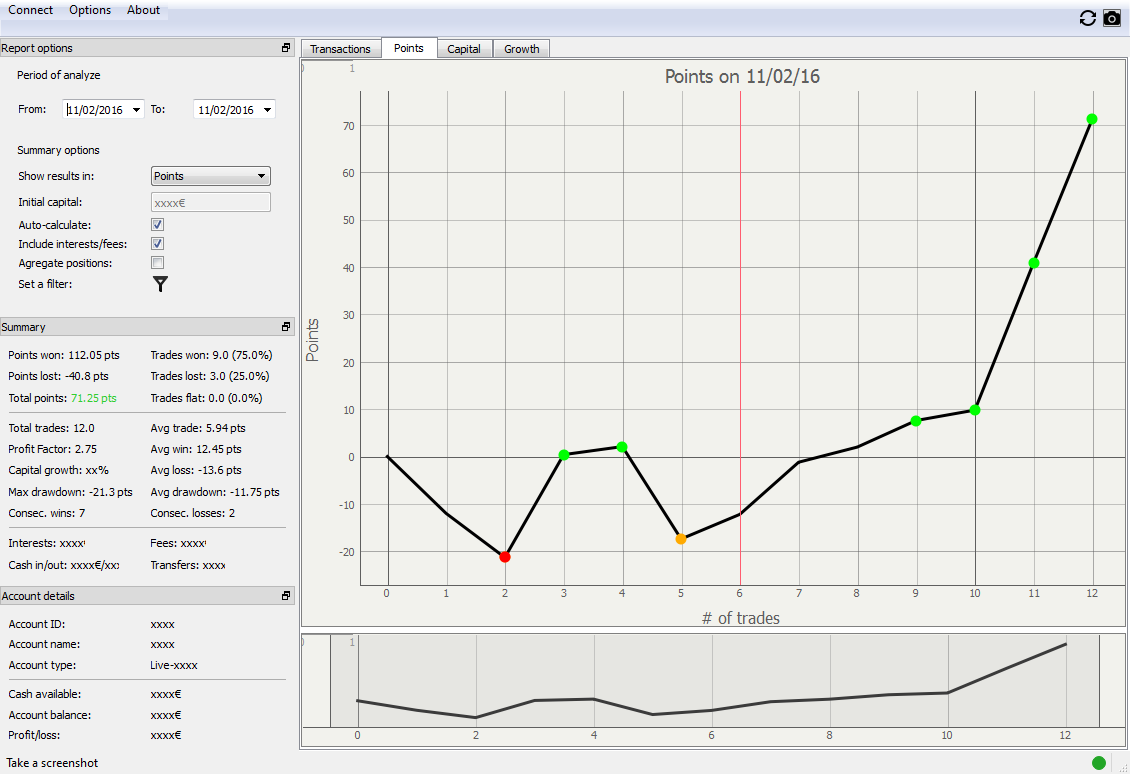Viewport: 1130px width, 774px height.
Task: Select the Points tab
Action: 409,48
